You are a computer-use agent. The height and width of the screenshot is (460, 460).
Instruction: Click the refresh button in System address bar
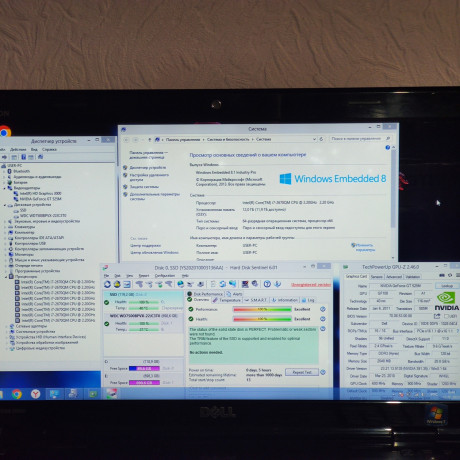[321, 139]
